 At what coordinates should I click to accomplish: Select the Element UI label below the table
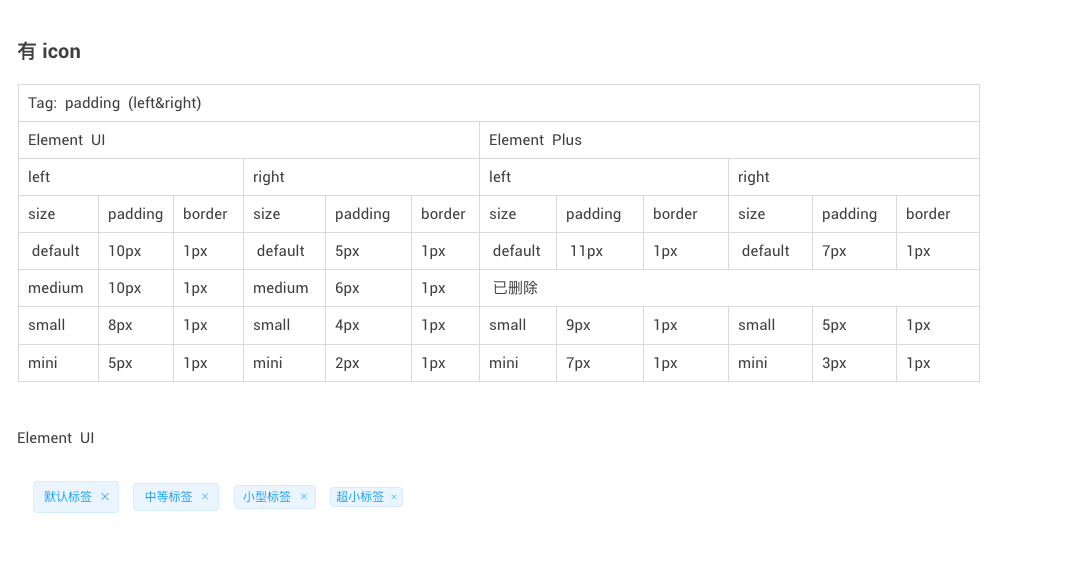[x=56, y=438]
